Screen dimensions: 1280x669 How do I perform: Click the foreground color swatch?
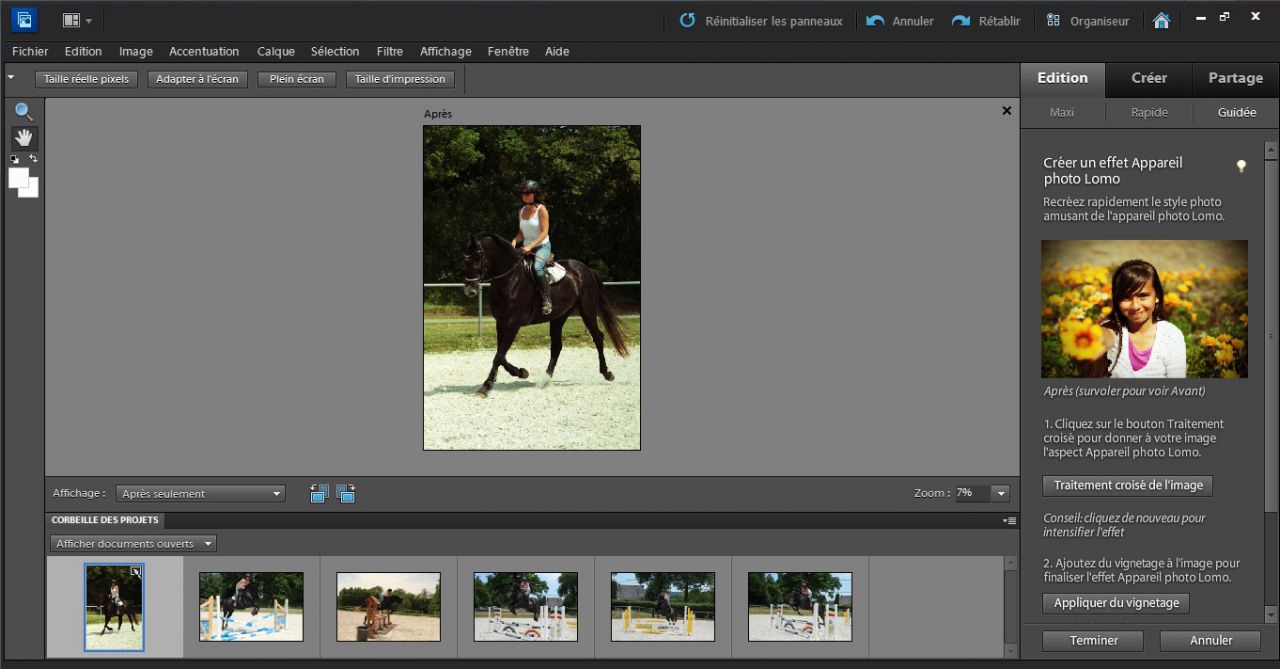click(x=18, y=177)
